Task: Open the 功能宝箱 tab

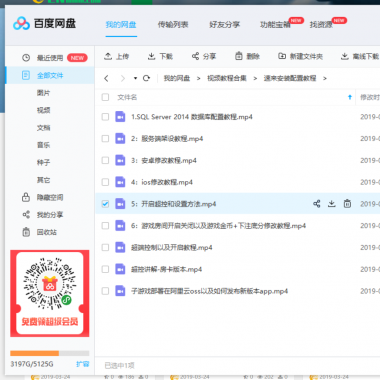Action: [x=275, y=24]
